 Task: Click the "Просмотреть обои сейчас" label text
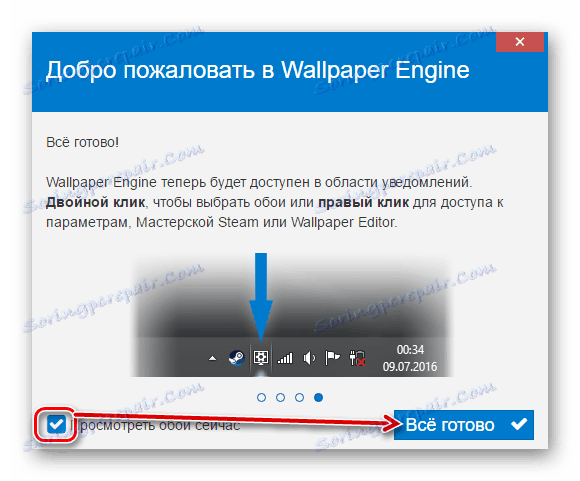pyautogui.click(x=155, y=425)
